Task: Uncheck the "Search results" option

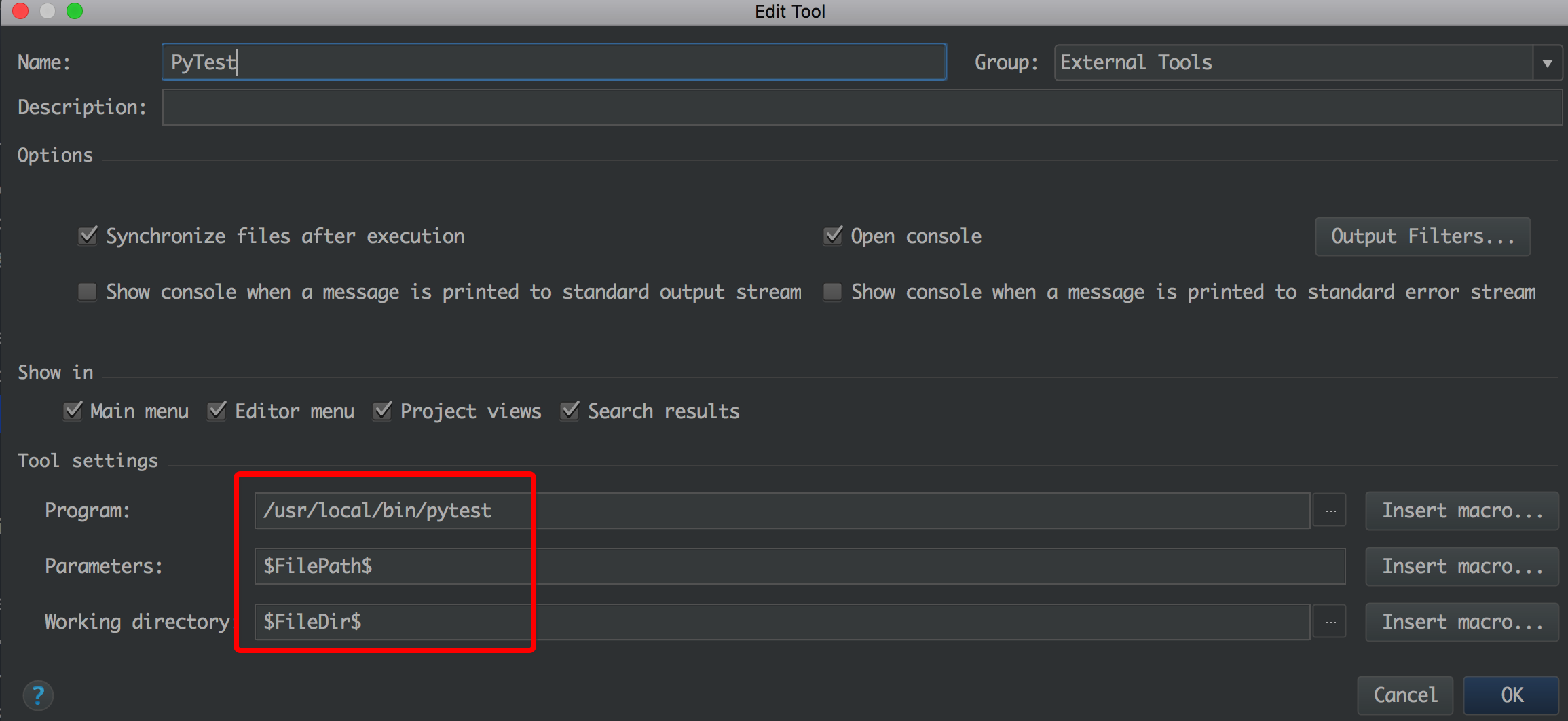Action: click(x=569, y=411)
